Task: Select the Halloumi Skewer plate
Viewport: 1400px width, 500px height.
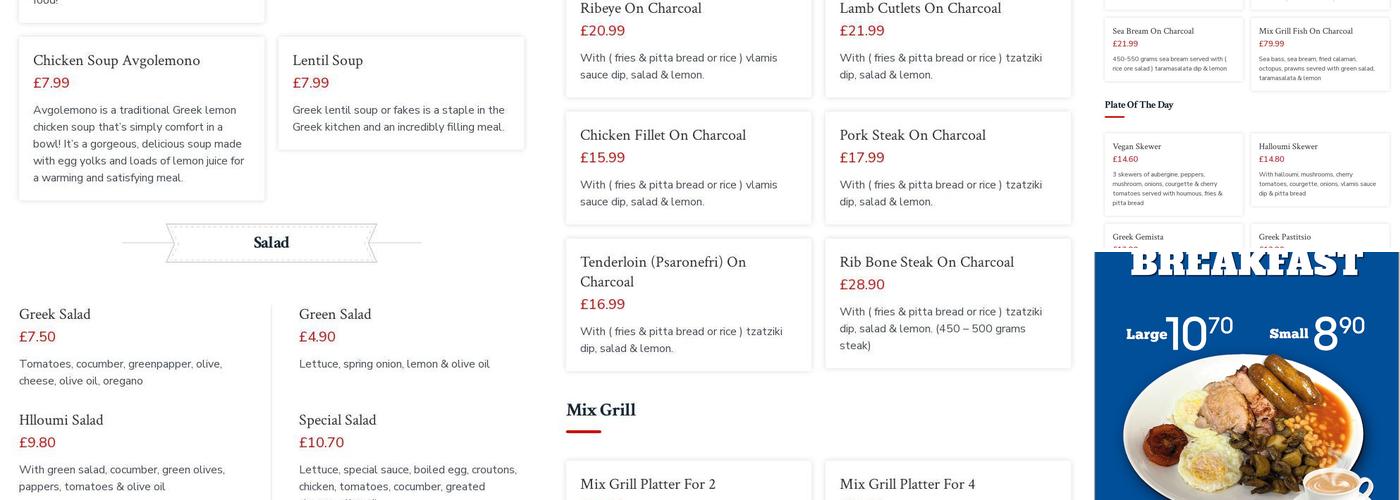Action: click(x=1319, y=174)
